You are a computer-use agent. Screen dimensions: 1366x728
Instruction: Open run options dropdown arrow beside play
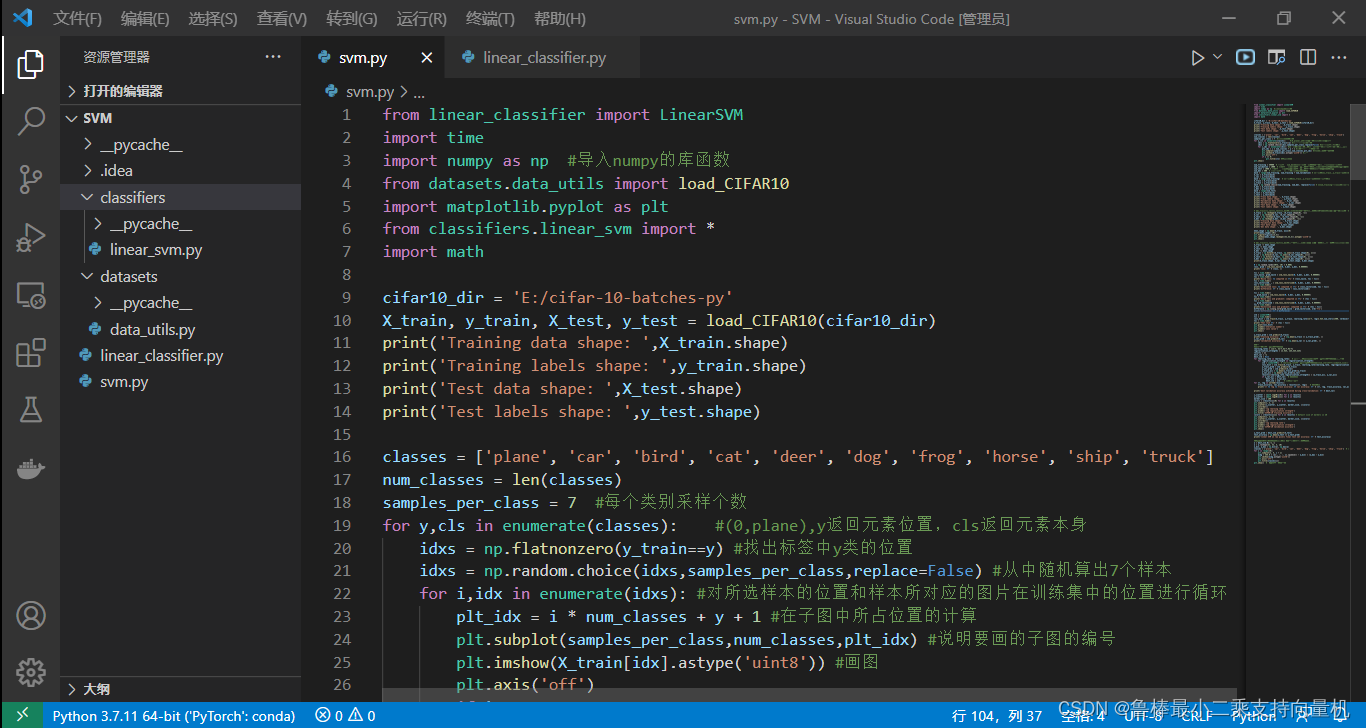tap(1217, 57)
